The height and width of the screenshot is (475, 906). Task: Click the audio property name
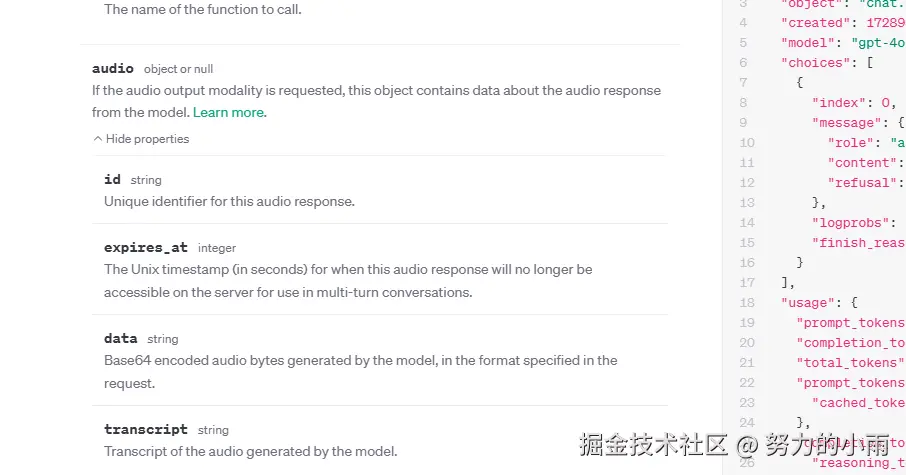[x=112, y=68]
